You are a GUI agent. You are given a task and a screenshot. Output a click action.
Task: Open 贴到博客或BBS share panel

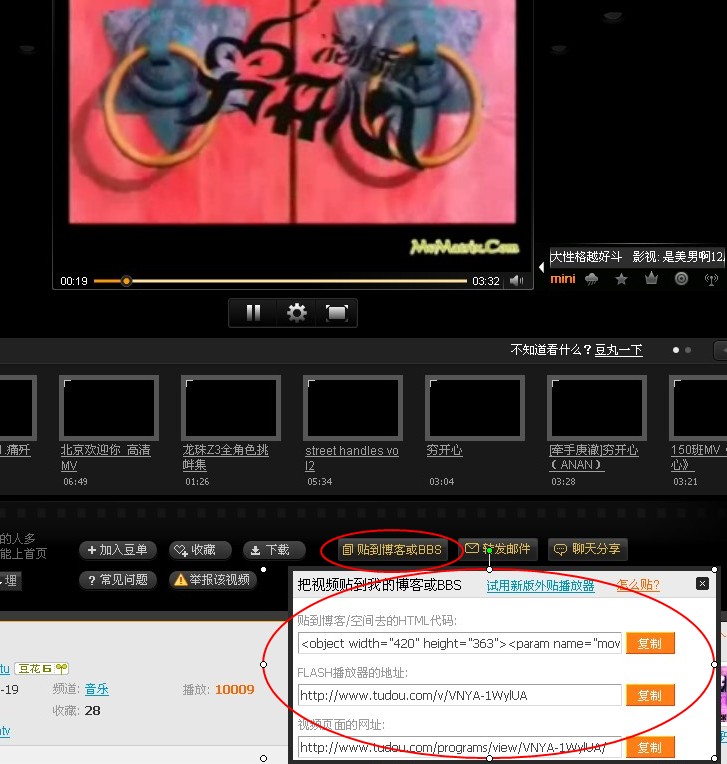pyautogui.click(x=391, y=550)
